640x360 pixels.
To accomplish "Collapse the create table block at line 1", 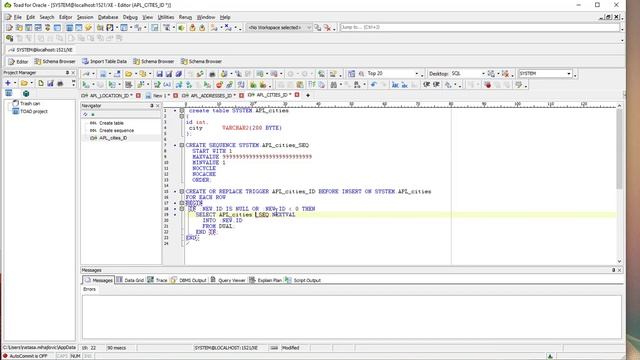I will pyautogui.click(x=182, y=111).
